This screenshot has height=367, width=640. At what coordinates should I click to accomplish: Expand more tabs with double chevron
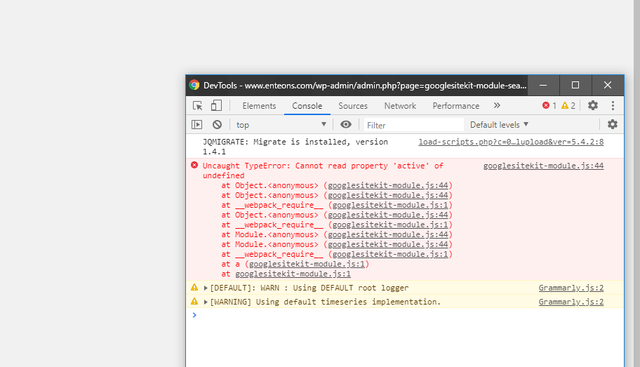point(497,106)
